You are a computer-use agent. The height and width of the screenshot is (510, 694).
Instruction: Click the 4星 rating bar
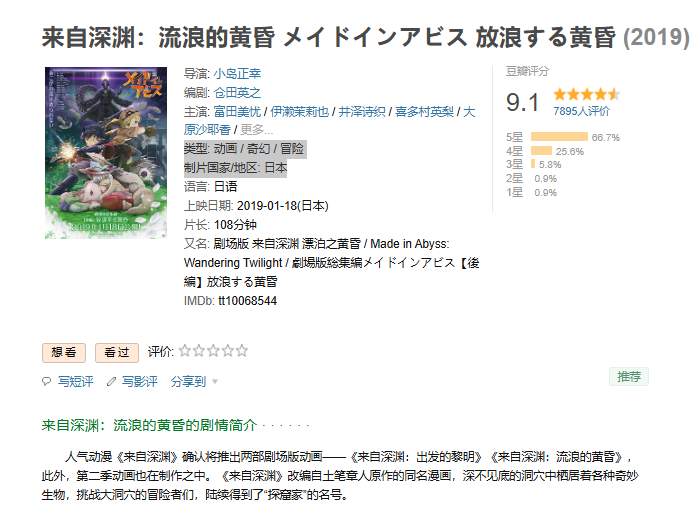(x=541, y=151)
